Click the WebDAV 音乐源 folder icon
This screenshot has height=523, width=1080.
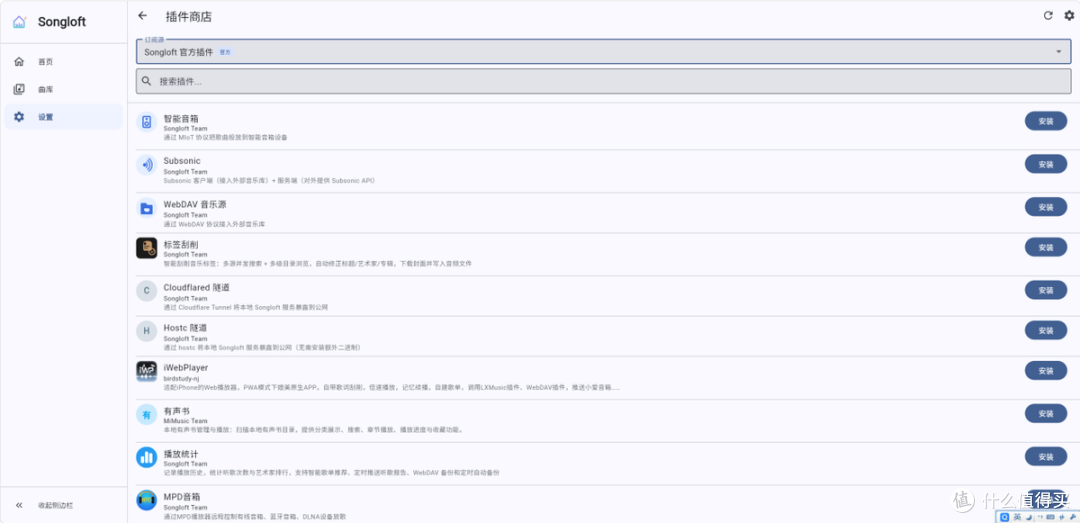[x=147, y=208]
